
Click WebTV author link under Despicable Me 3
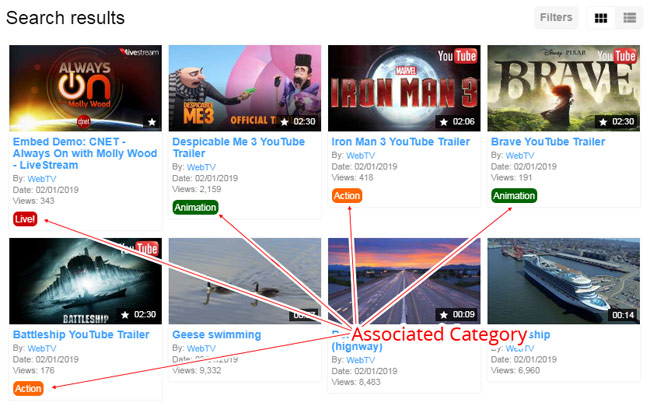coord(201,167)
